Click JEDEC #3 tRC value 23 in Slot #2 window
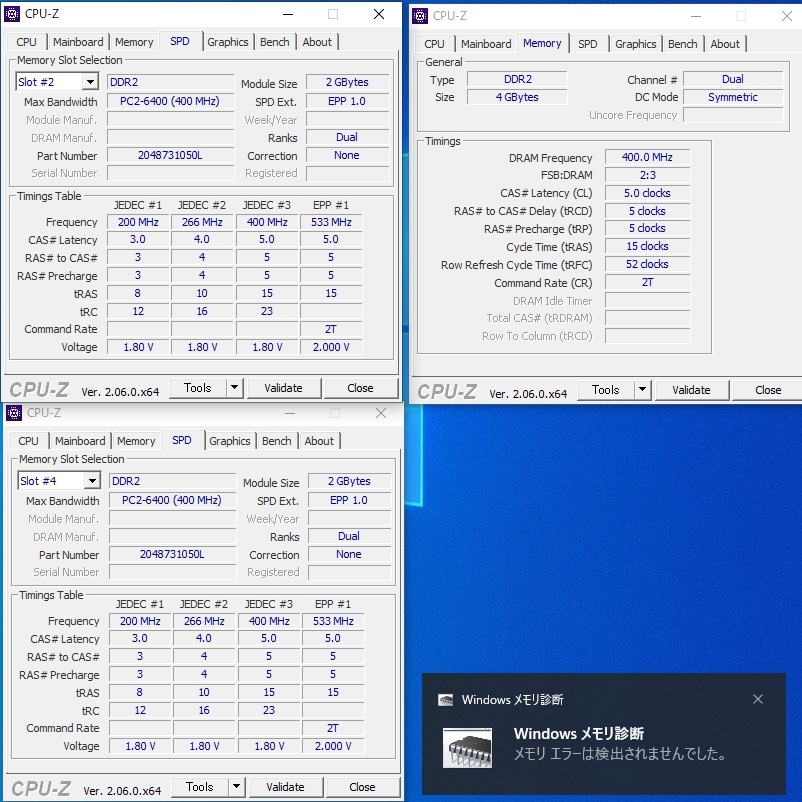Viewport: 802px width, 802px height. 266,311
